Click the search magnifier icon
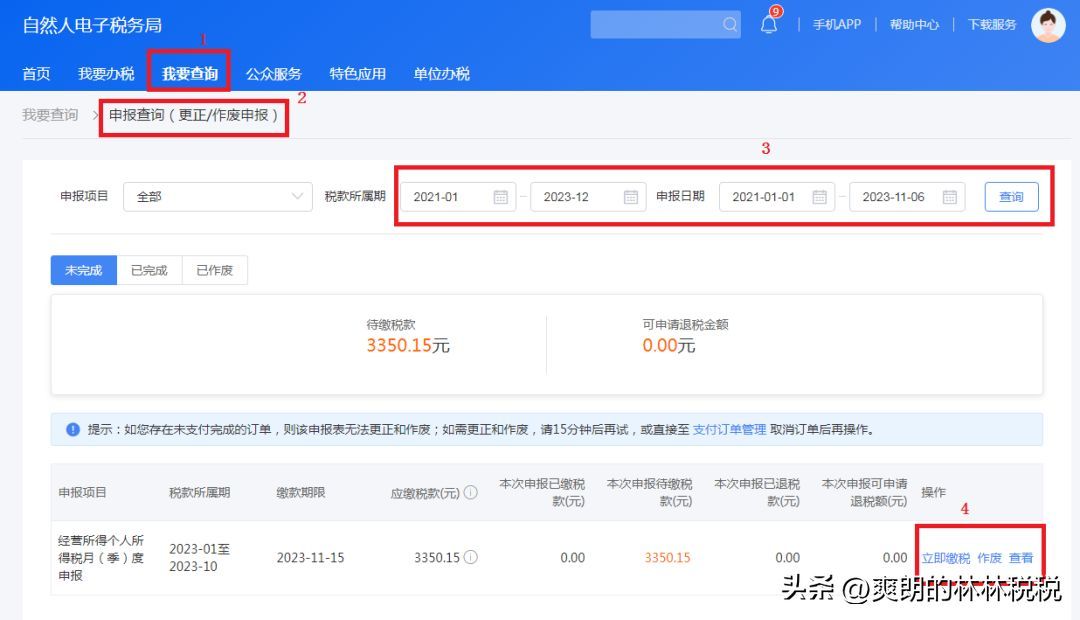This screenshot has height=620, width=1080. coord(729,24)
